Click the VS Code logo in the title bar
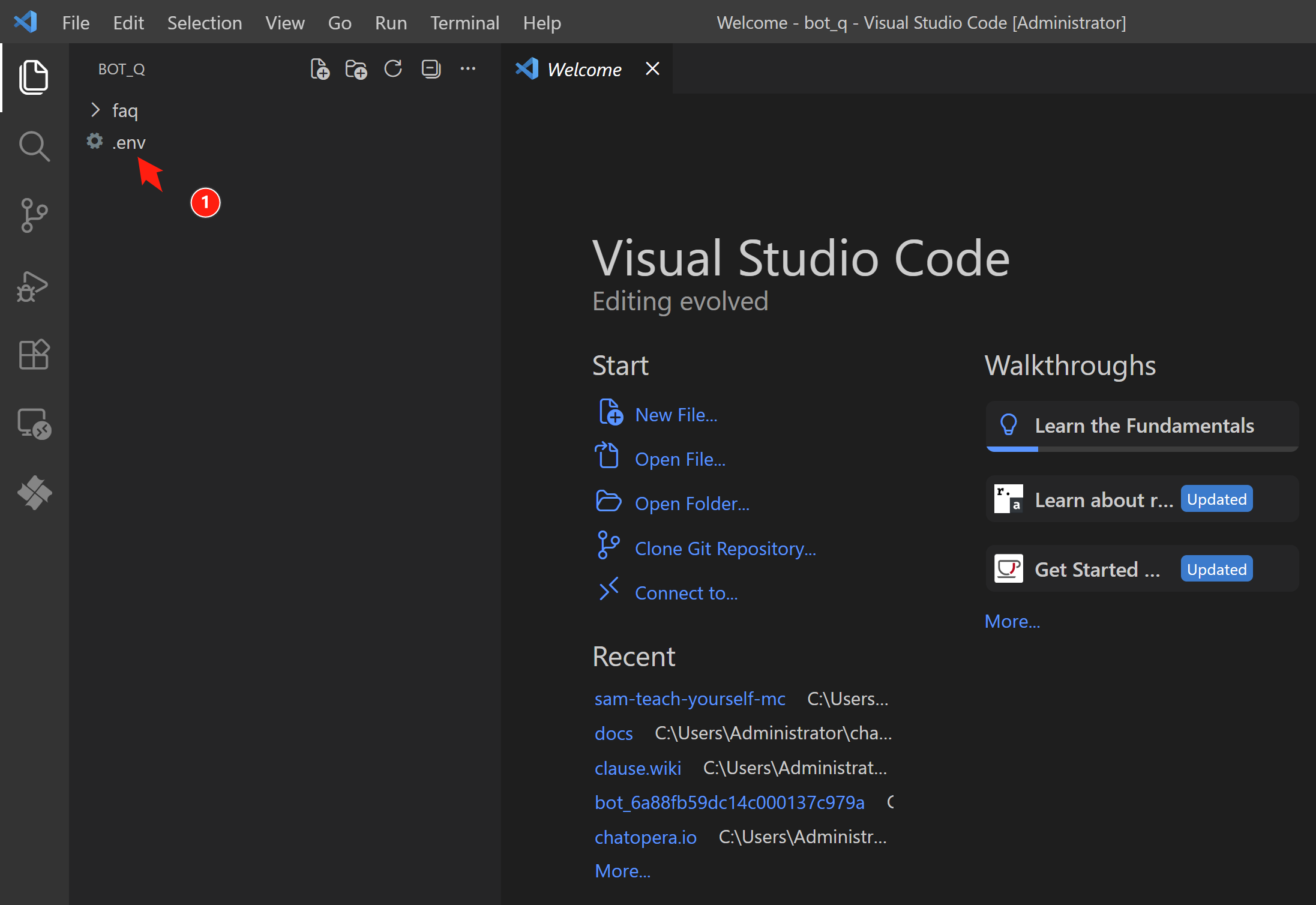Screen dimensions: 1316x905 pos(25,23)
